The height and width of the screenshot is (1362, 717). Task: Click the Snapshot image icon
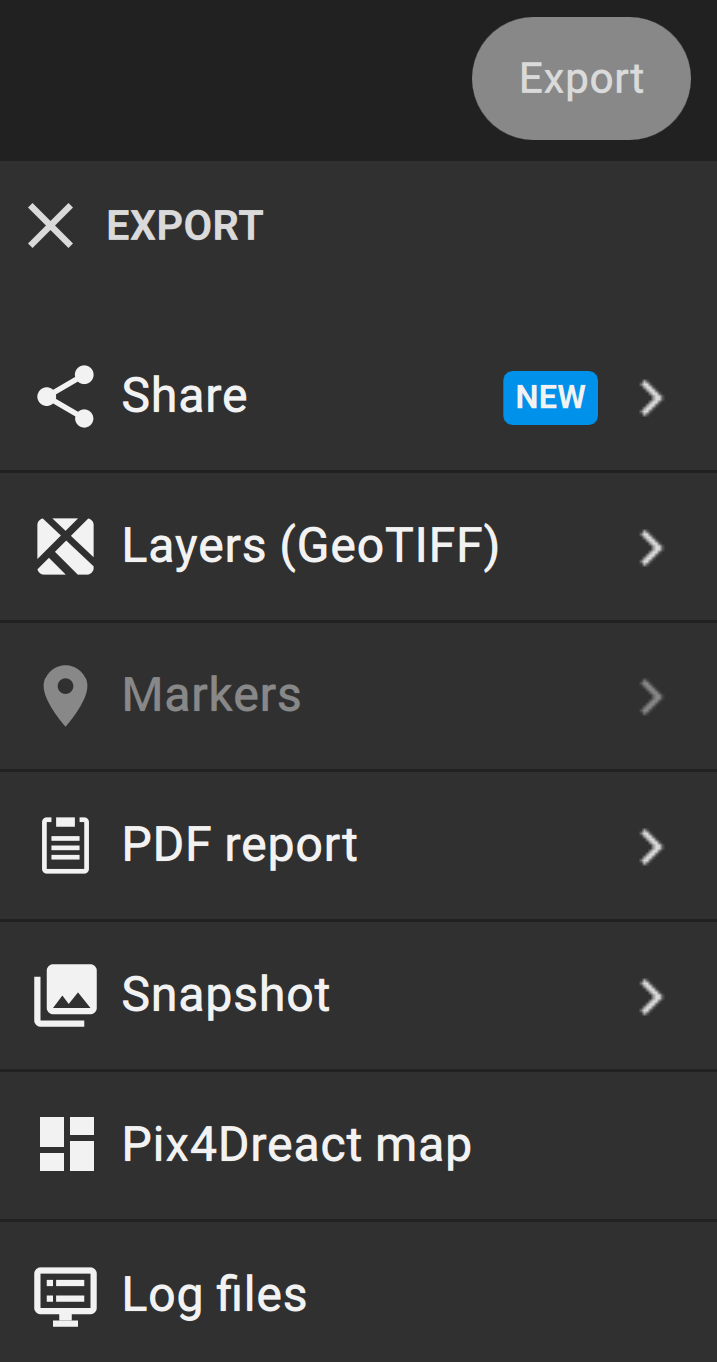click(64, 994)
